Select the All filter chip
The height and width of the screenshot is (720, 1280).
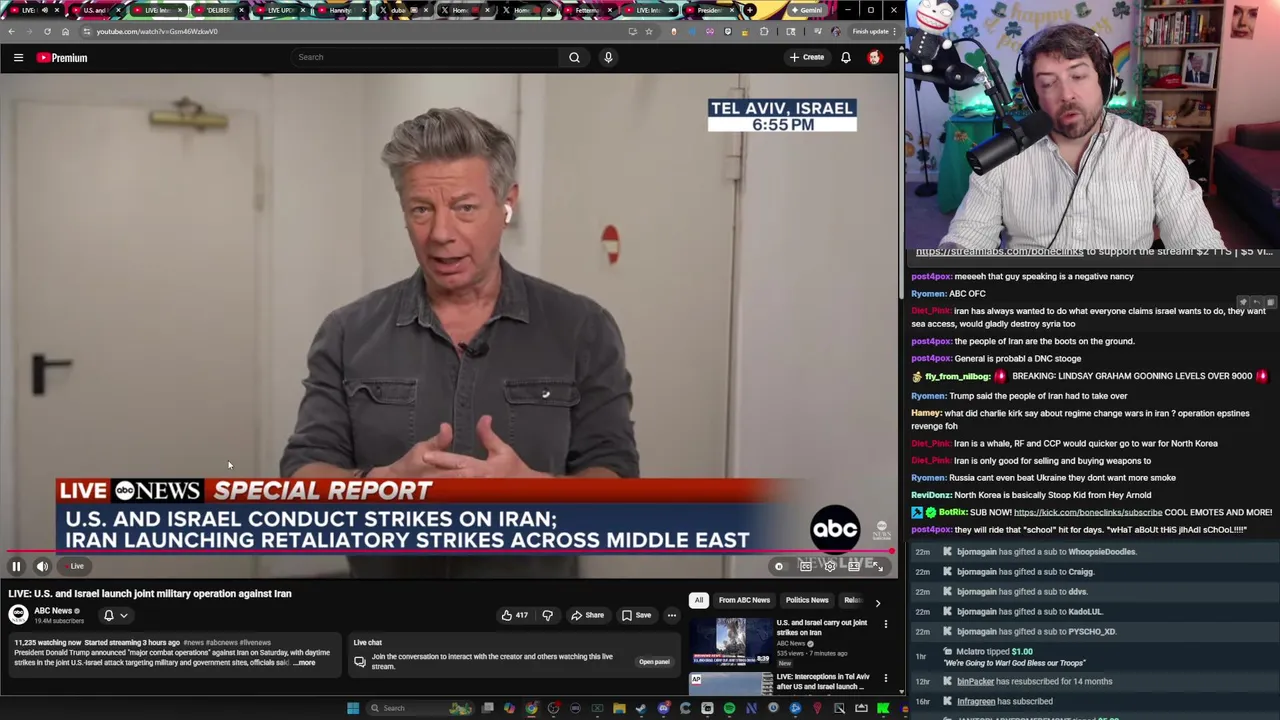[699, 600]
